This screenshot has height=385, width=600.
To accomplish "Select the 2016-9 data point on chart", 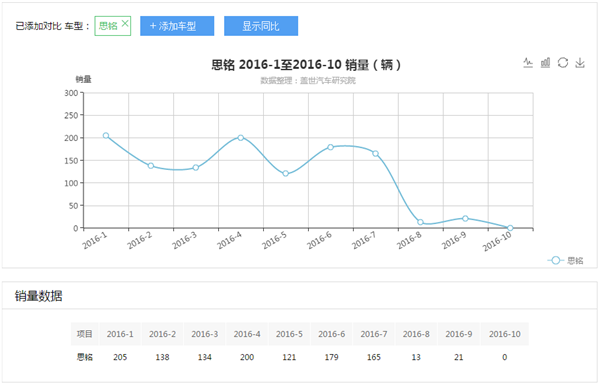I will tap(465, 219).
